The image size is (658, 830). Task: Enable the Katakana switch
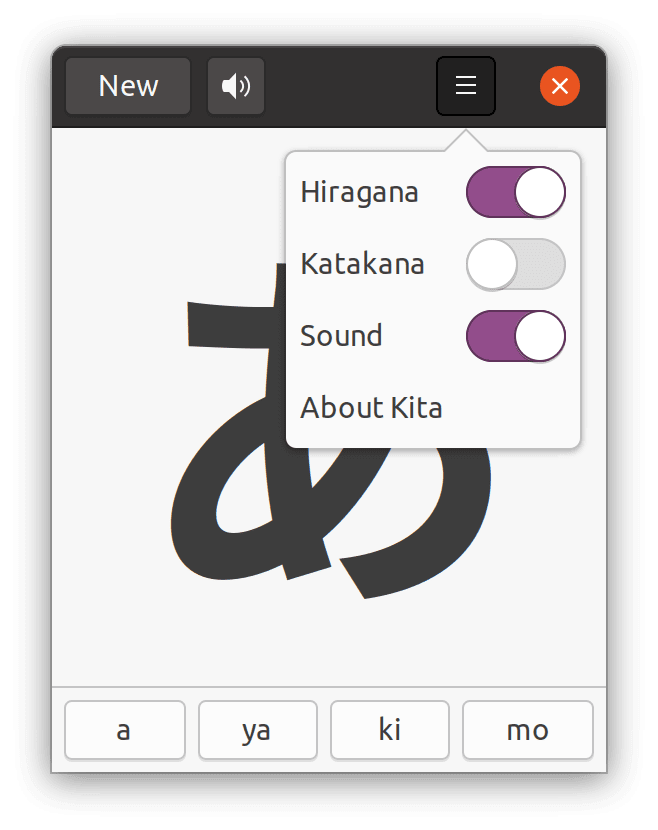tap(515, 264)
